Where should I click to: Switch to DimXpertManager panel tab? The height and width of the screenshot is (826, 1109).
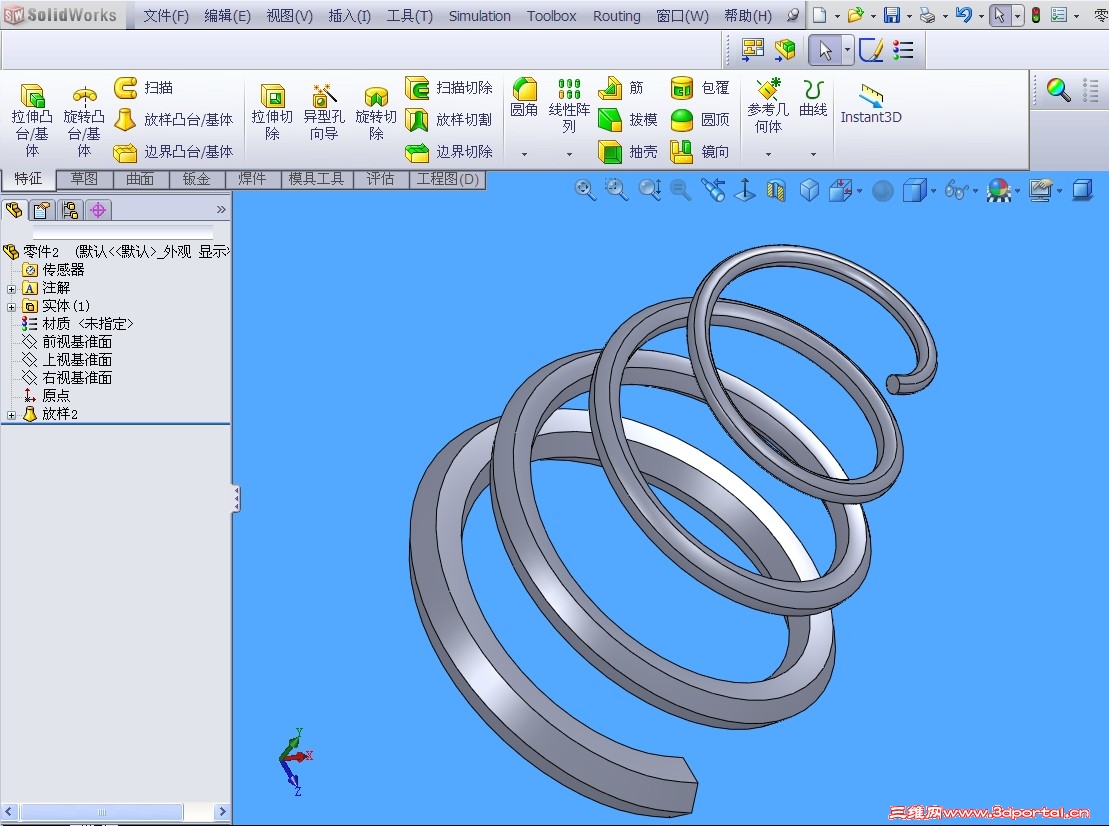point(98,210)
